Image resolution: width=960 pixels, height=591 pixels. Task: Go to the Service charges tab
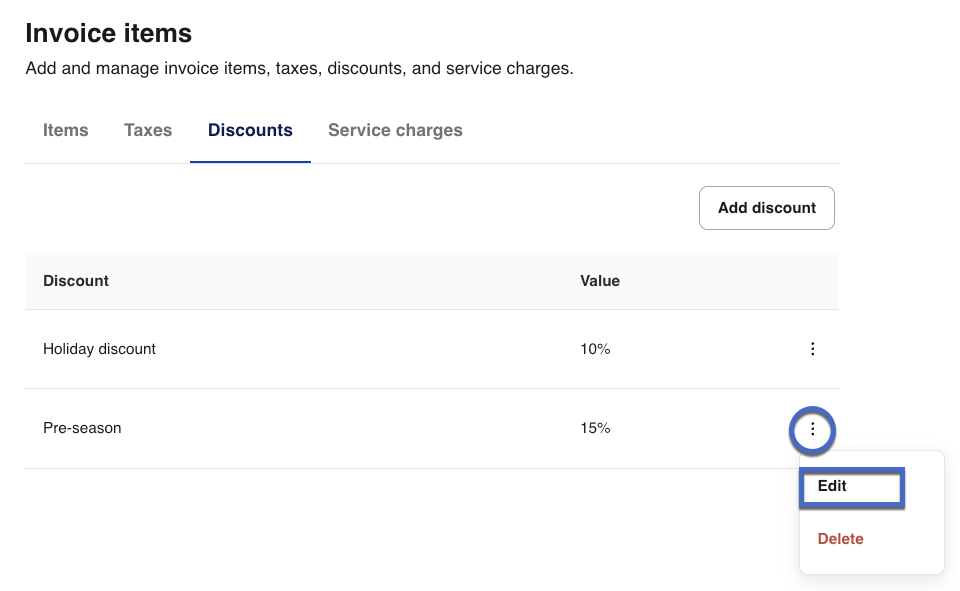tap(395, 130)
